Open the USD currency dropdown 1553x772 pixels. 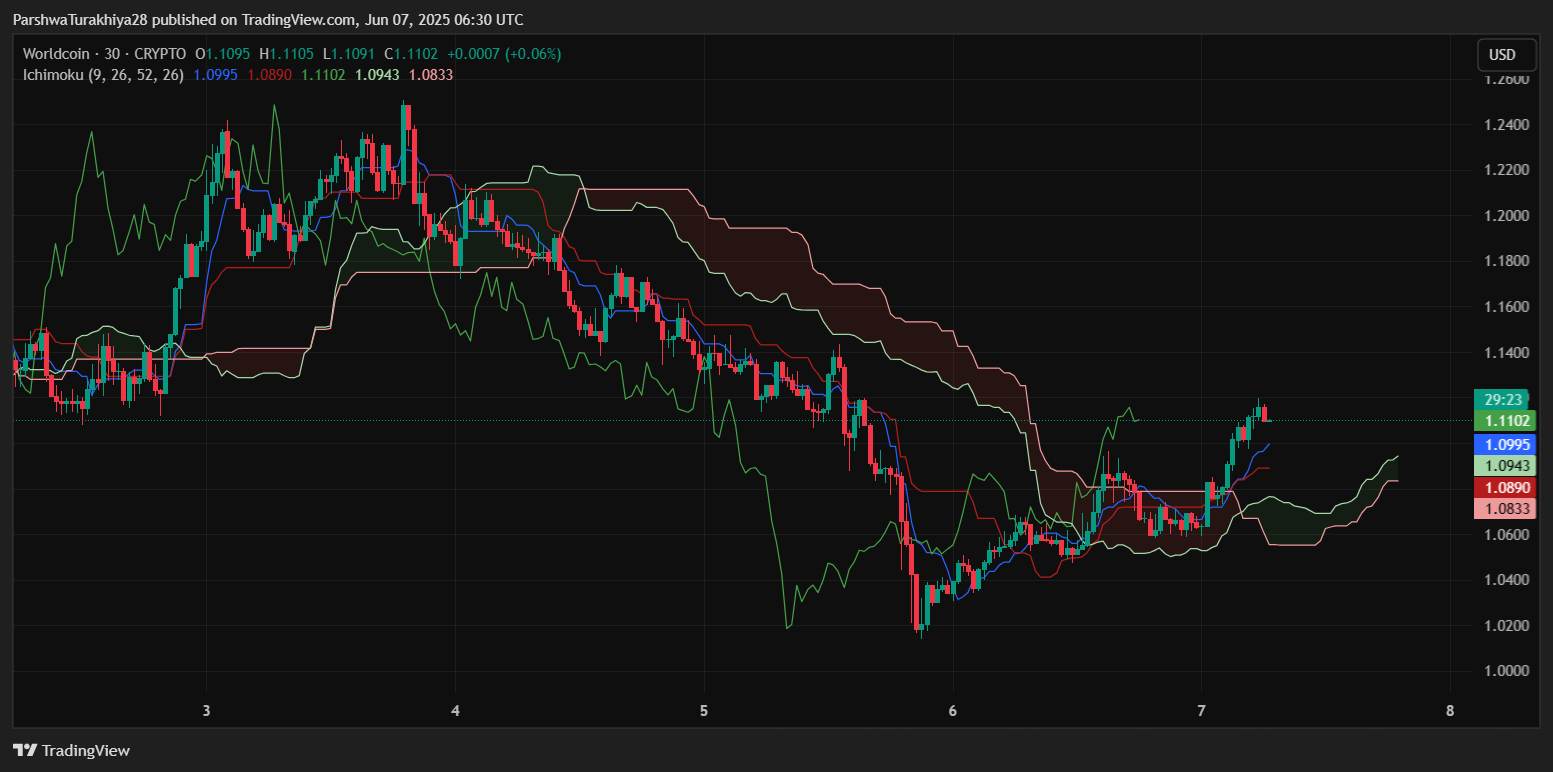(x=1502, y=55)
